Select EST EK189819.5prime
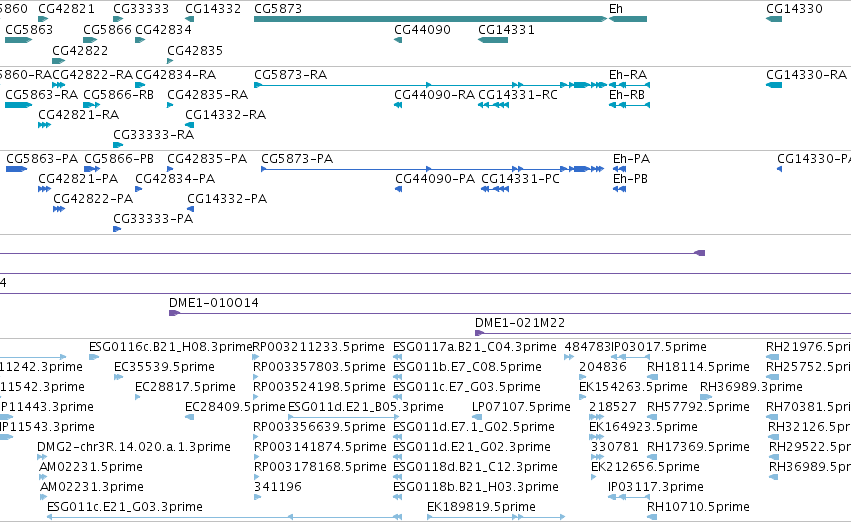 [x=496, y=517]
